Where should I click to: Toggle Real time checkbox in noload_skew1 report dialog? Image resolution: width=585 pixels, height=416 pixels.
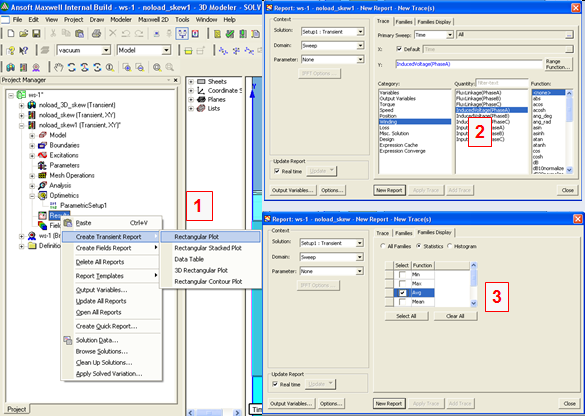(x=277, y=171)
